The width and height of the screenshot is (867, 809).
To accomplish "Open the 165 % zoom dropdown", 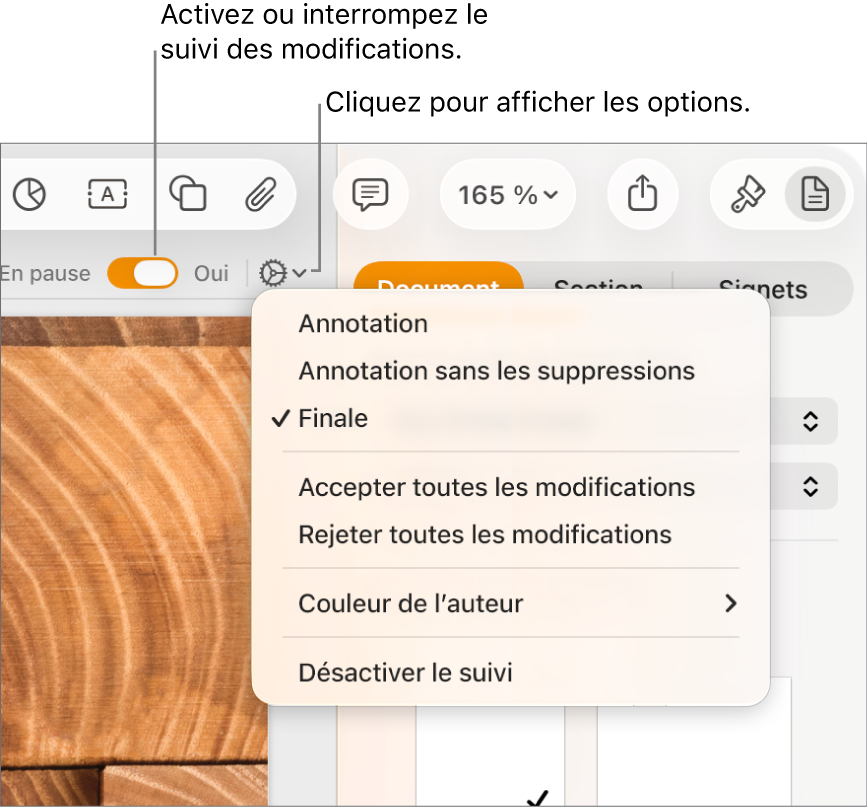I will [508, 195].
